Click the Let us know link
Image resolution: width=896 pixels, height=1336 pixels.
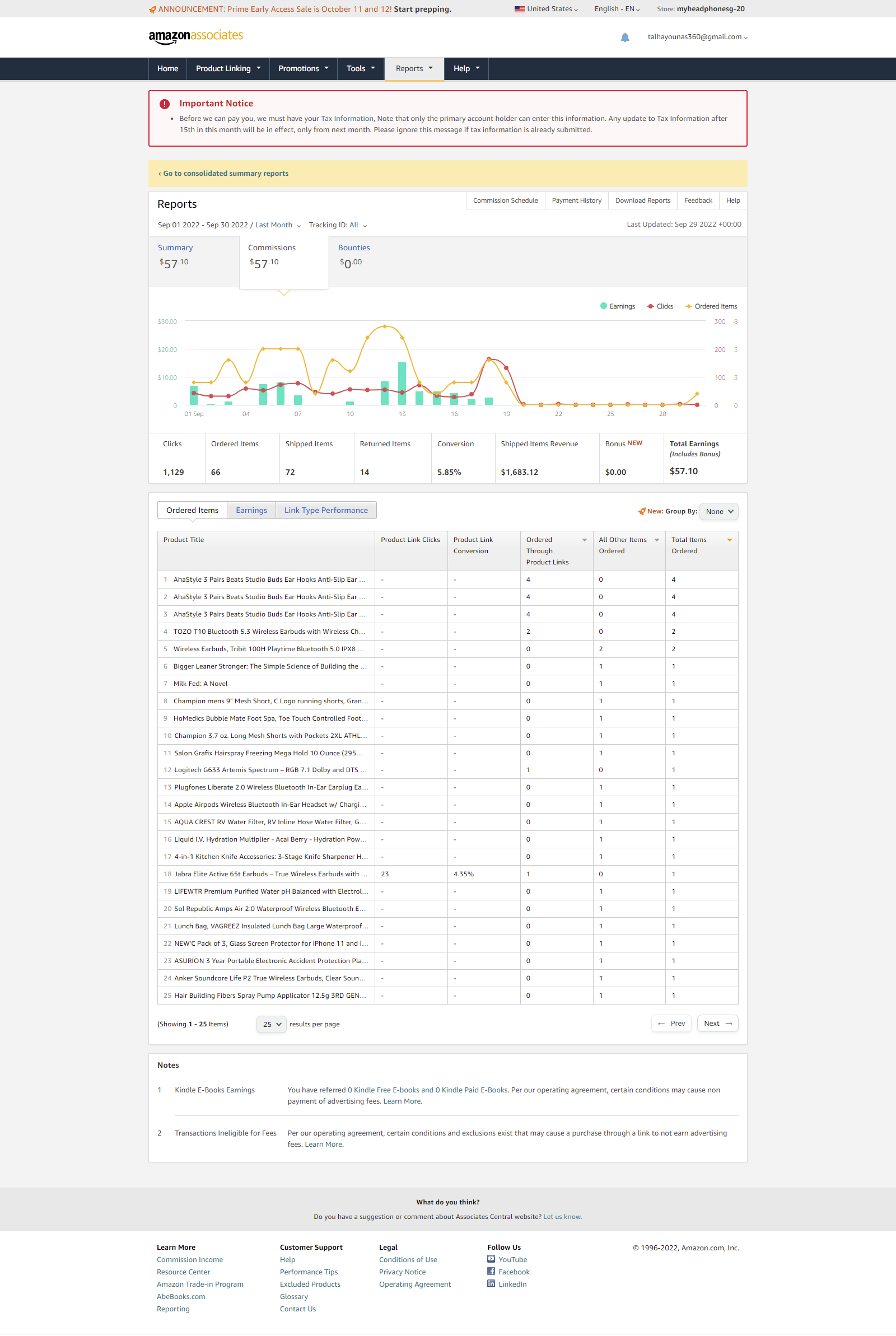(562, 1217)
